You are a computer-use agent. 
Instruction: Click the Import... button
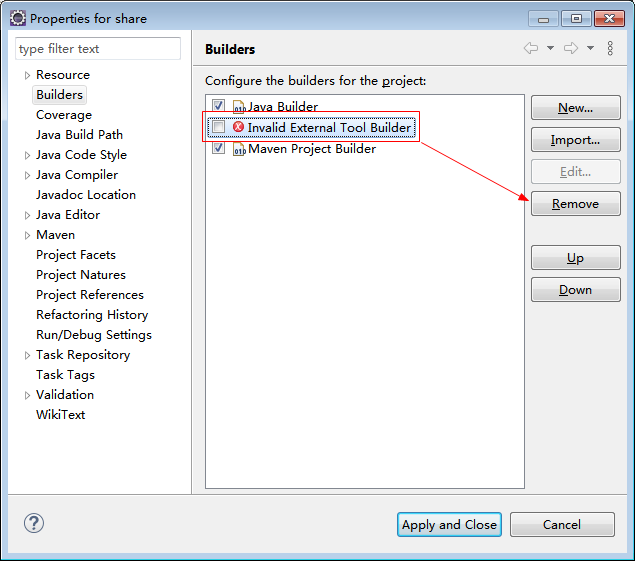point(575,140)
